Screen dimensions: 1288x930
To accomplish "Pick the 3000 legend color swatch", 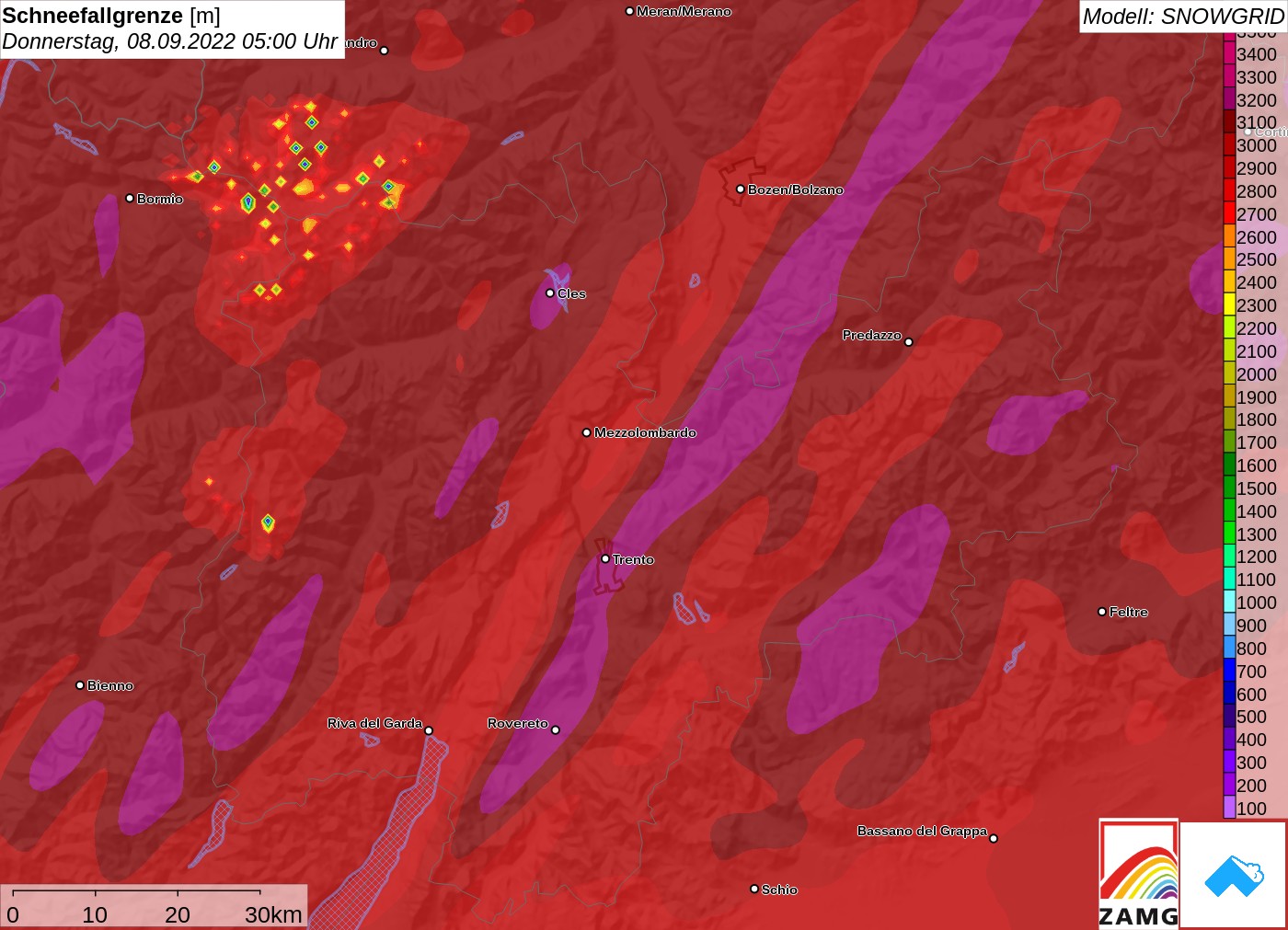I will coord(1229,145).
